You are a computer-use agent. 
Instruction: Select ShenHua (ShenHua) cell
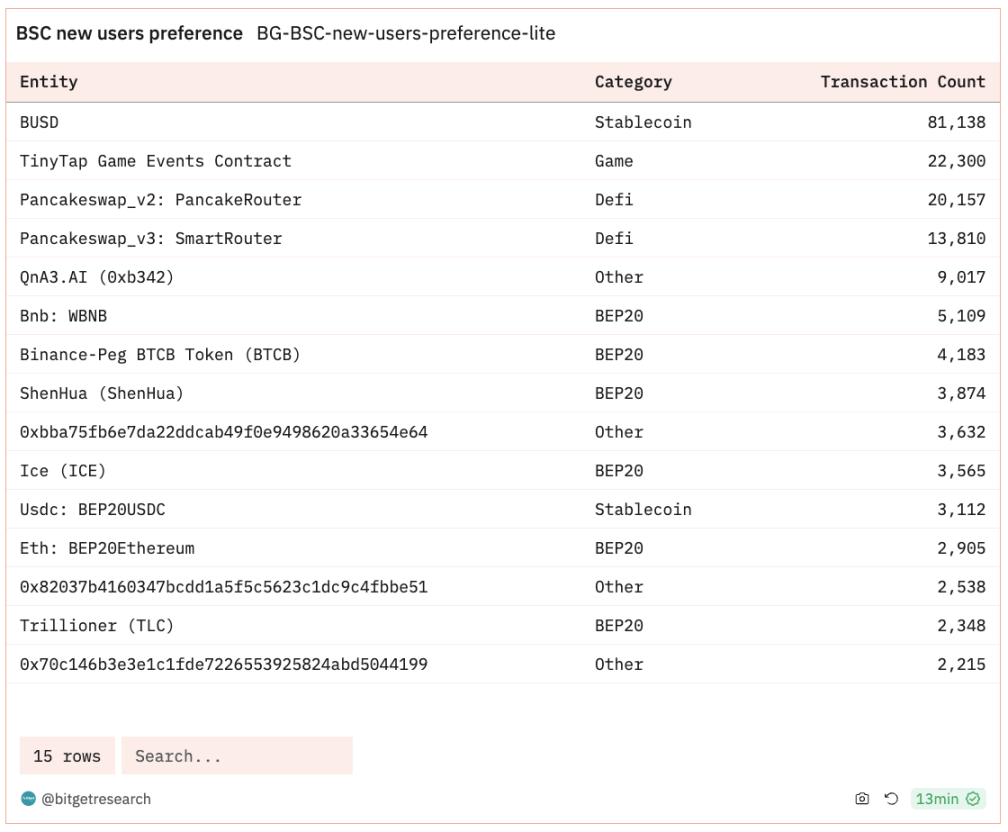102,393
